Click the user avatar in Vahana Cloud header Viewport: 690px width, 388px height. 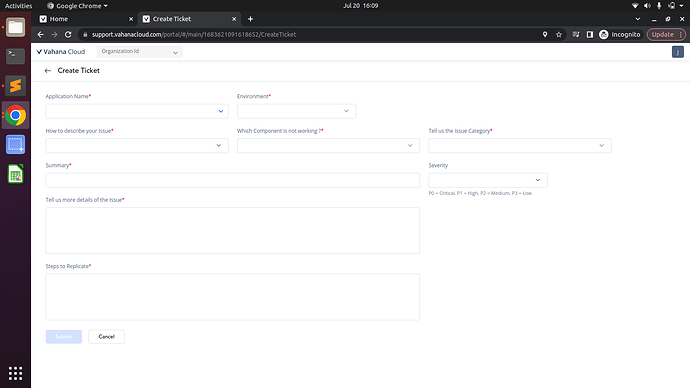tap(678, 52)
